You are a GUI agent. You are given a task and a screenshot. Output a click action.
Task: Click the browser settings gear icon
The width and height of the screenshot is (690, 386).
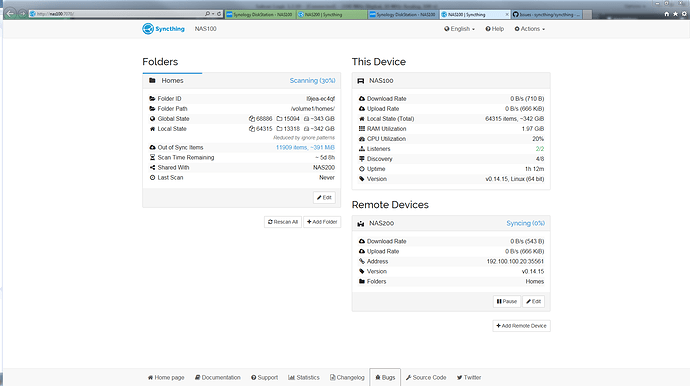[684, 14]
